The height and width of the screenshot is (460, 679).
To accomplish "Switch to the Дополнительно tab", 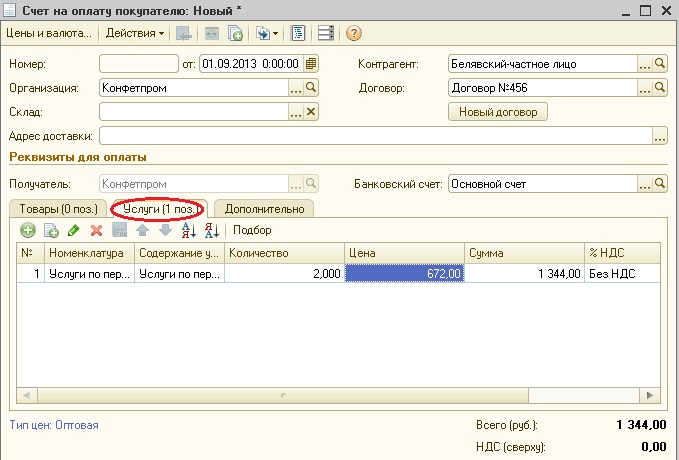I will pyautogui.click(x=264, y=209).
